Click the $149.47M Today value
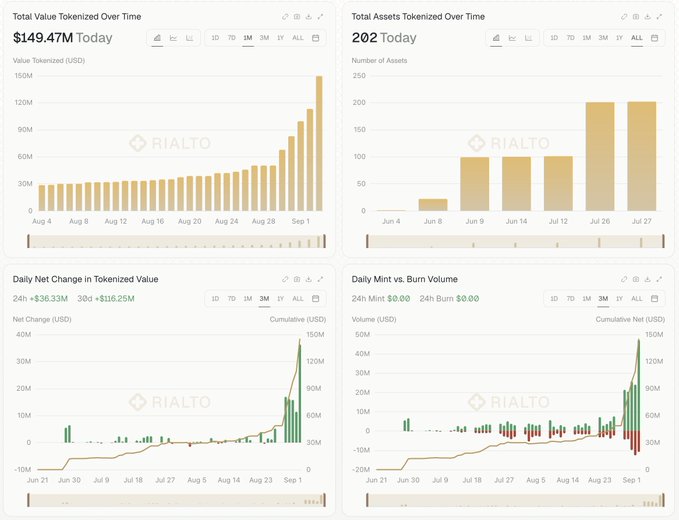The height and width of the screenshot is (520, 679). point(62,38)
